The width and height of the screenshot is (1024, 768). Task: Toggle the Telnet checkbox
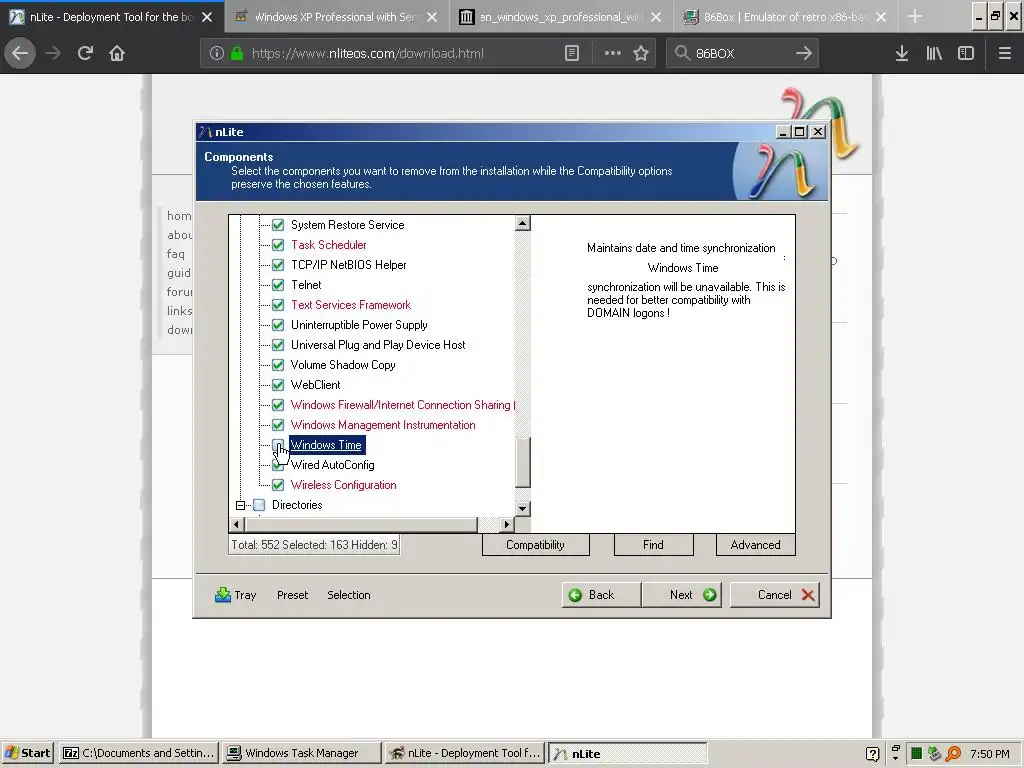[x=278, y=285]
